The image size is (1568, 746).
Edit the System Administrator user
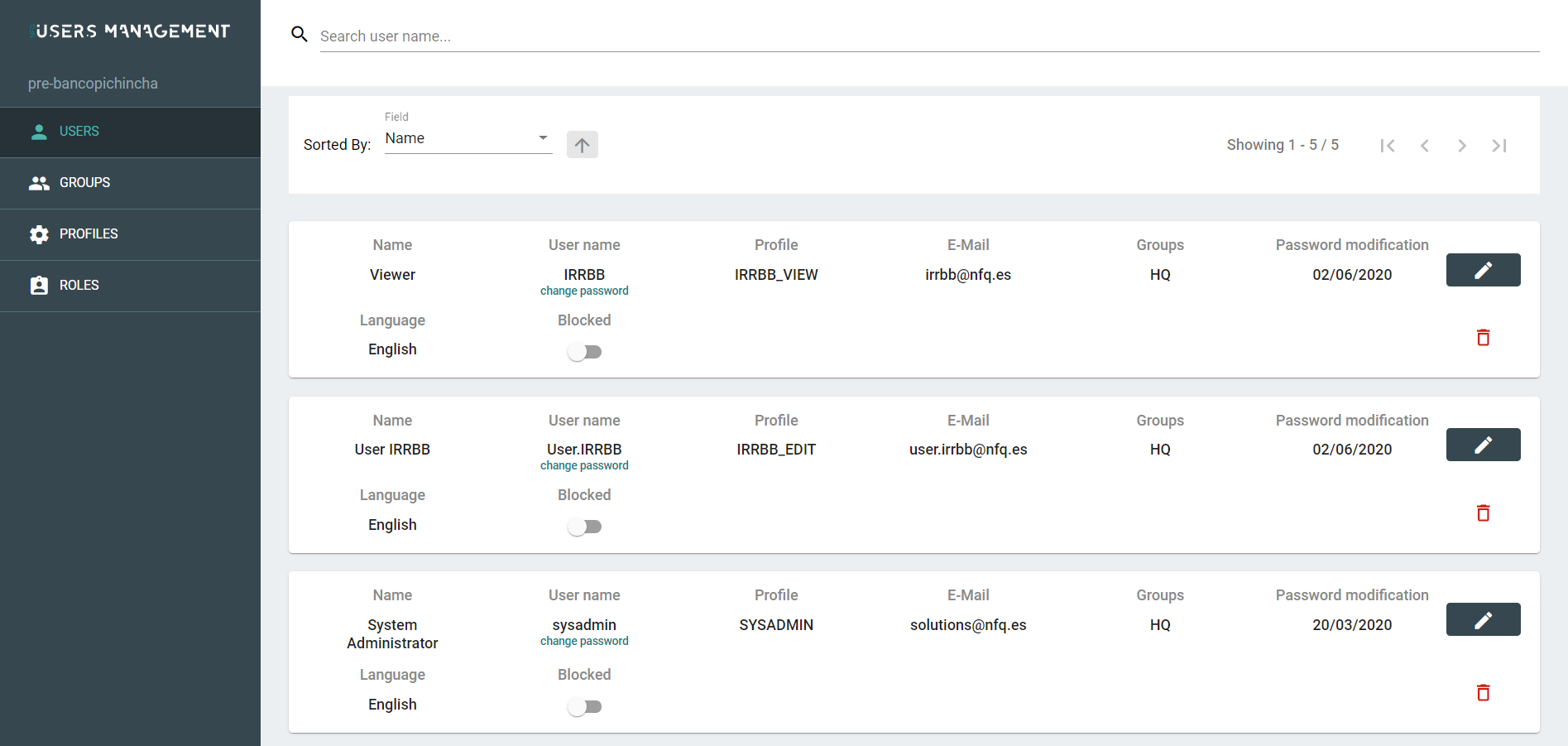1483,619
